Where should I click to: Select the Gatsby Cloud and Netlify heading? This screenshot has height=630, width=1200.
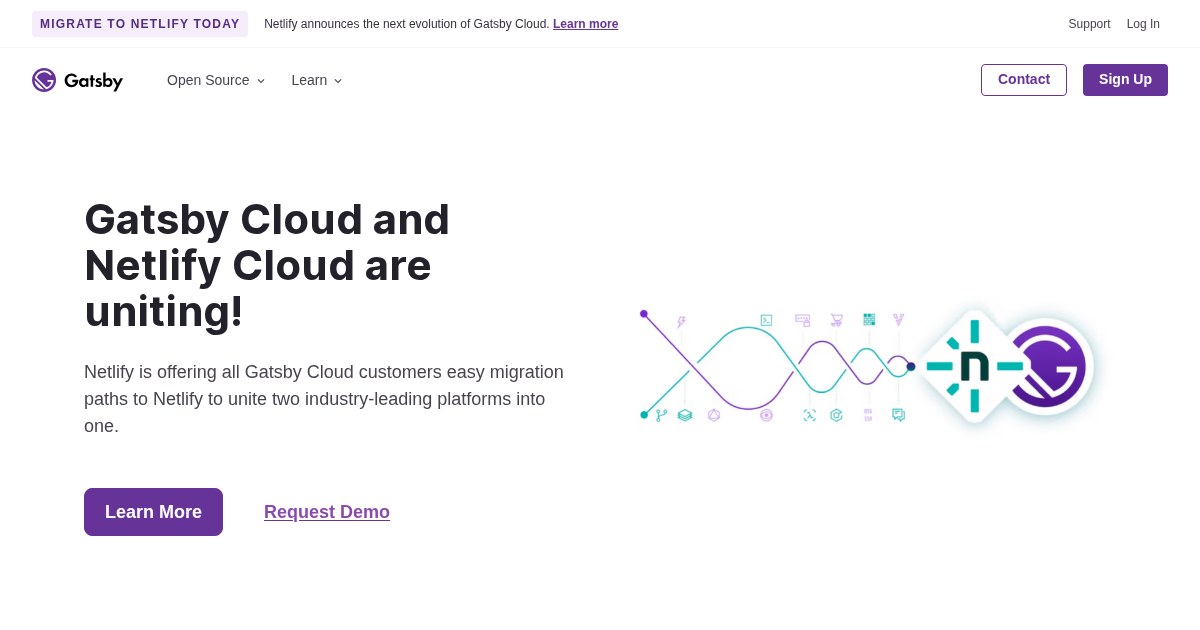[267, 265]
